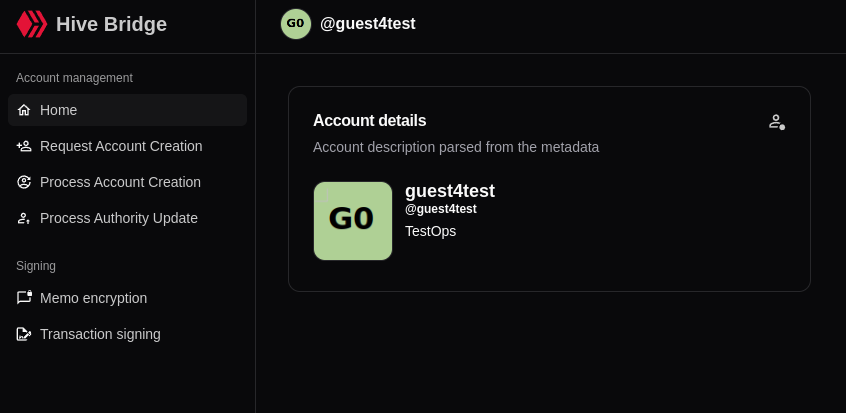Screen dimensions: 846x413
Task: Go to Process Account Creation
Action: pos(127,182)
